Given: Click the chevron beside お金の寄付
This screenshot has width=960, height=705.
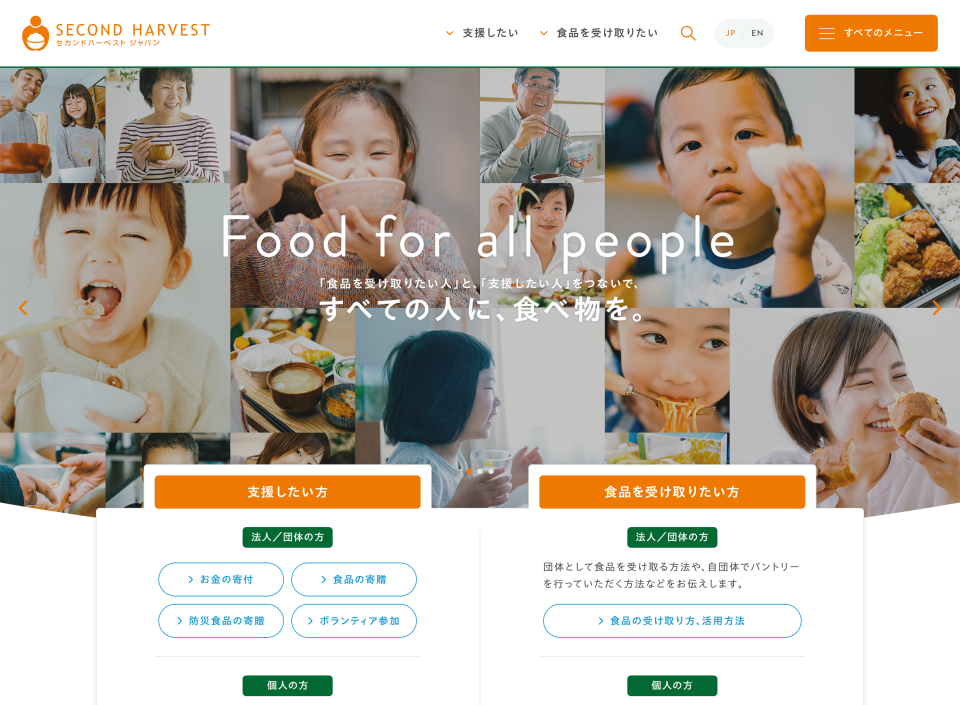Looking at the screenshot, I should coord(190,580).
